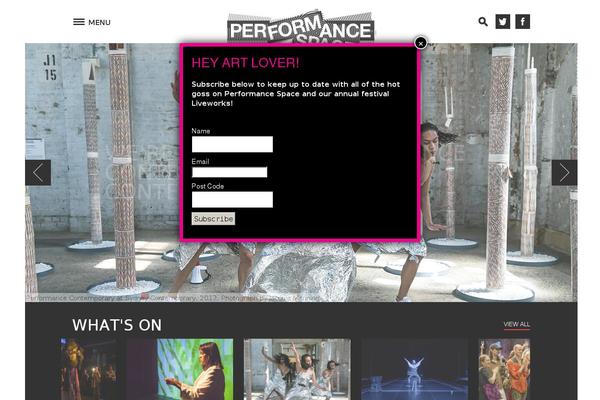Open the View All link
Image resolution: width=600 pixels, height=400 pixels.
(x=517, y=324)
